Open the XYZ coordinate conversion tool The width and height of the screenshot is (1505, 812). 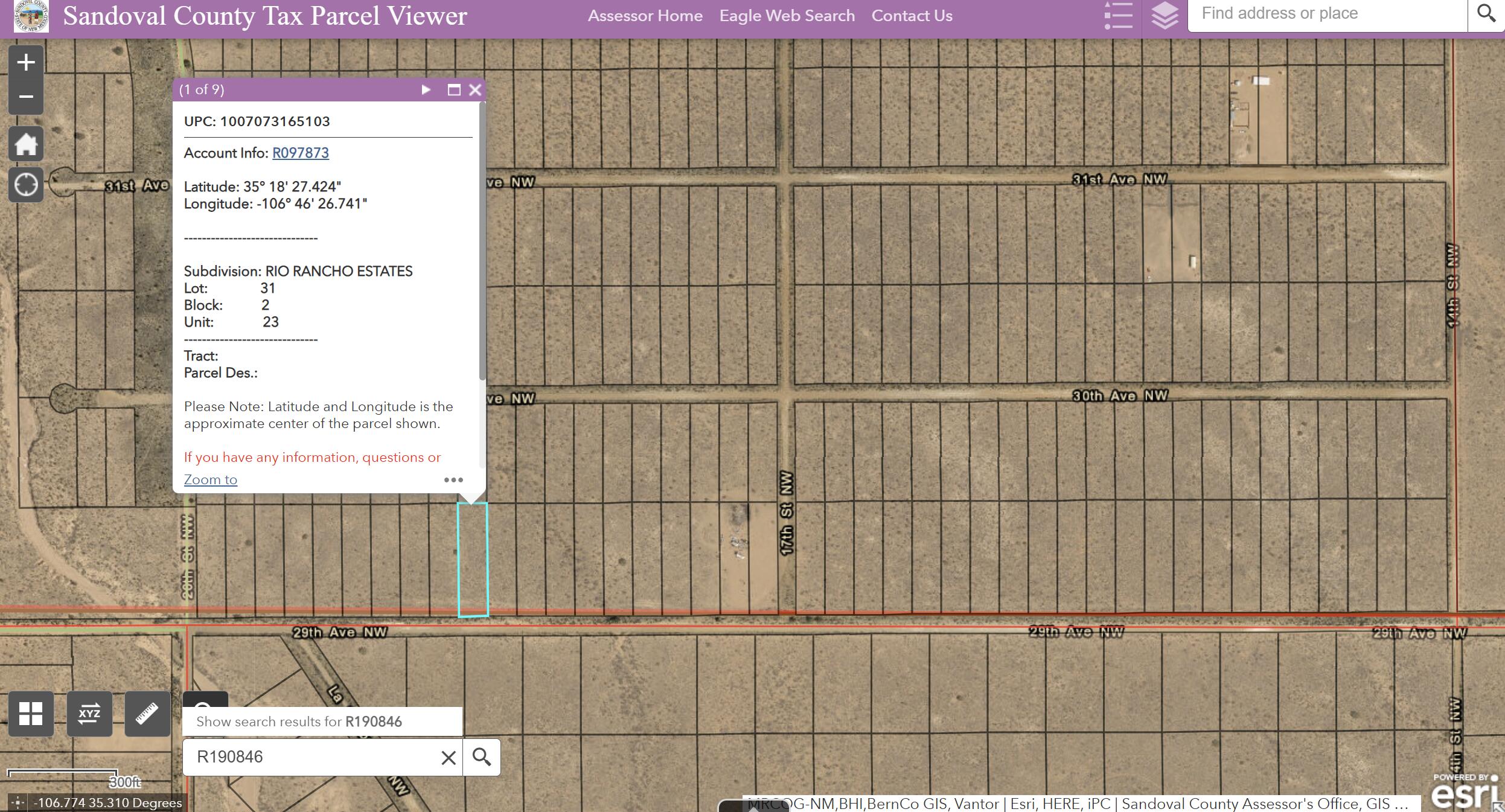(x=89, y=714)
